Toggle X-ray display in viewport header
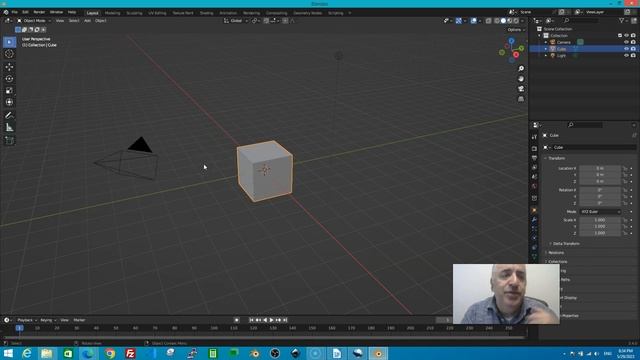 click(488, 21)
